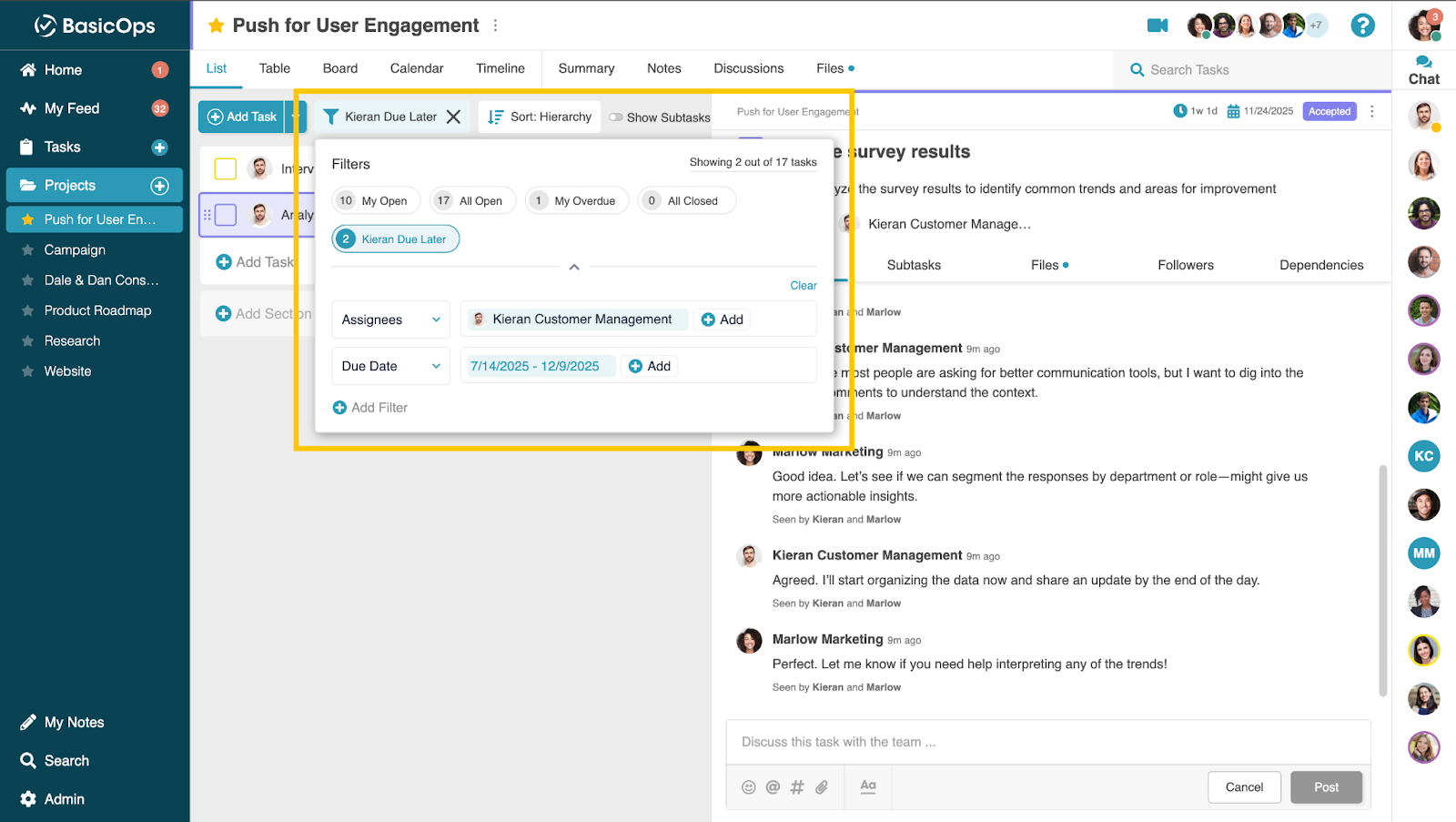Switch to the Calendar tab
The height and width of the screenshot is (822, 1456).
point(416,68)
